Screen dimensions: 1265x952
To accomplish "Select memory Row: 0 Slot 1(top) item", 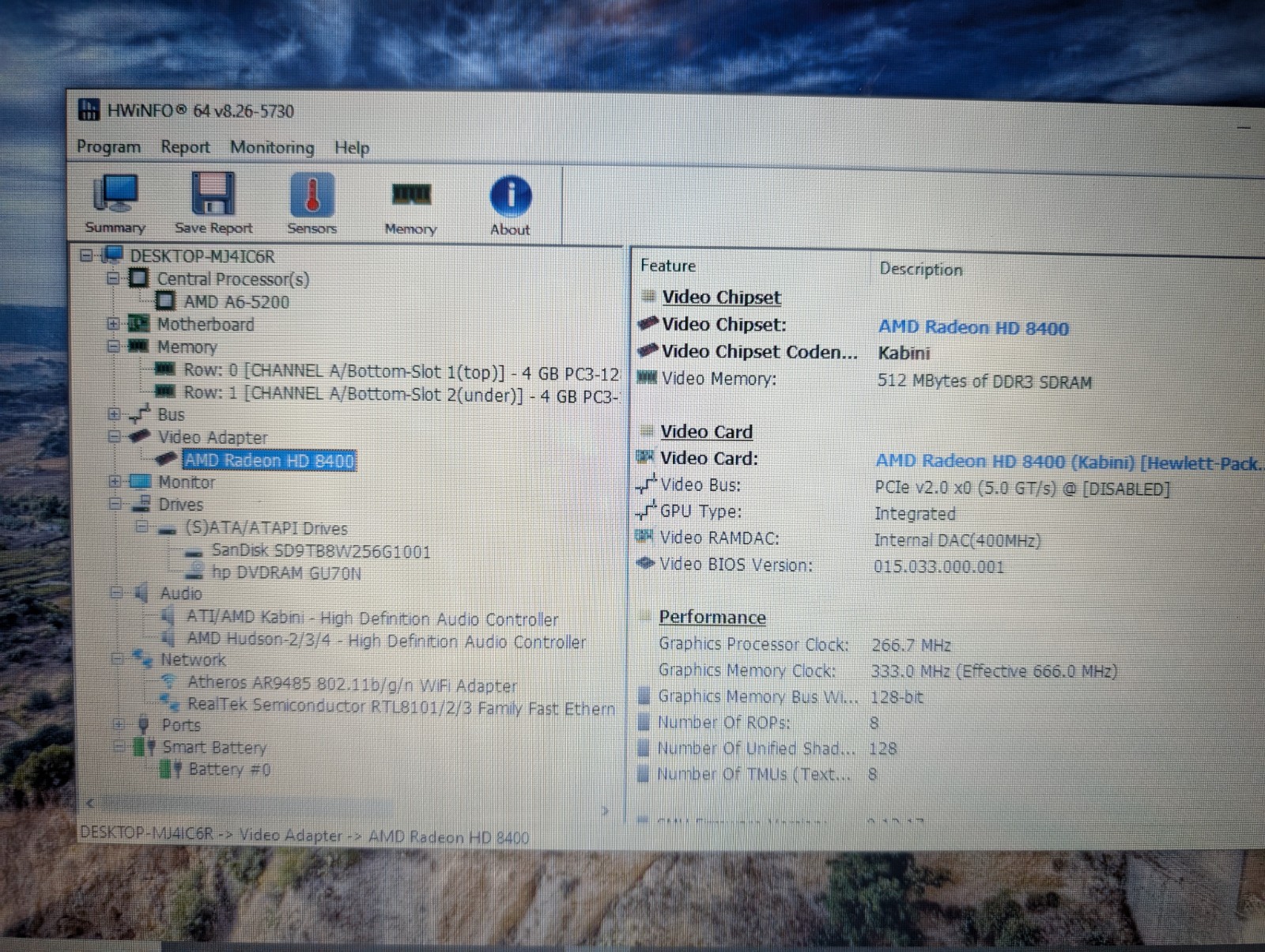I will point(401,371).
